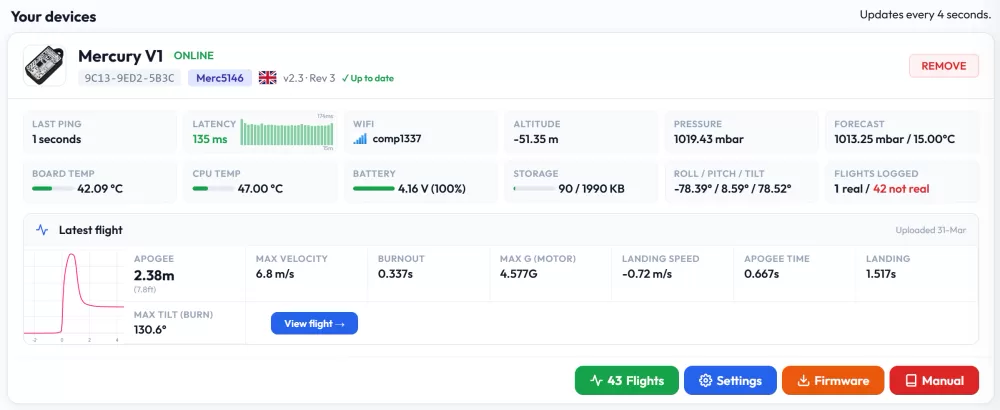
Task: Click the CPU temp progress bar
Action: click(212, 188)
